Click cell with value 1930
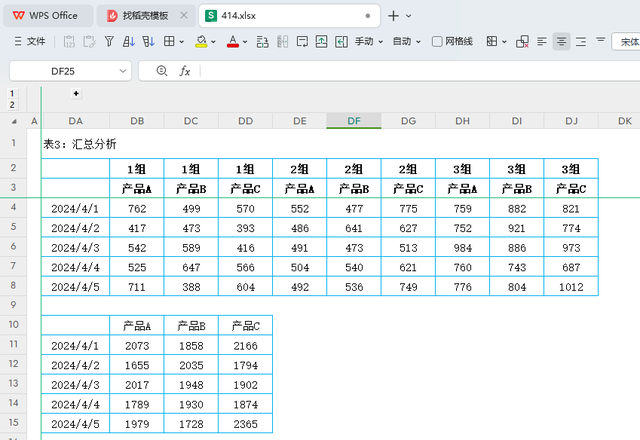The height and width of the screenshot is (440, 640). (x=191, y=404)
